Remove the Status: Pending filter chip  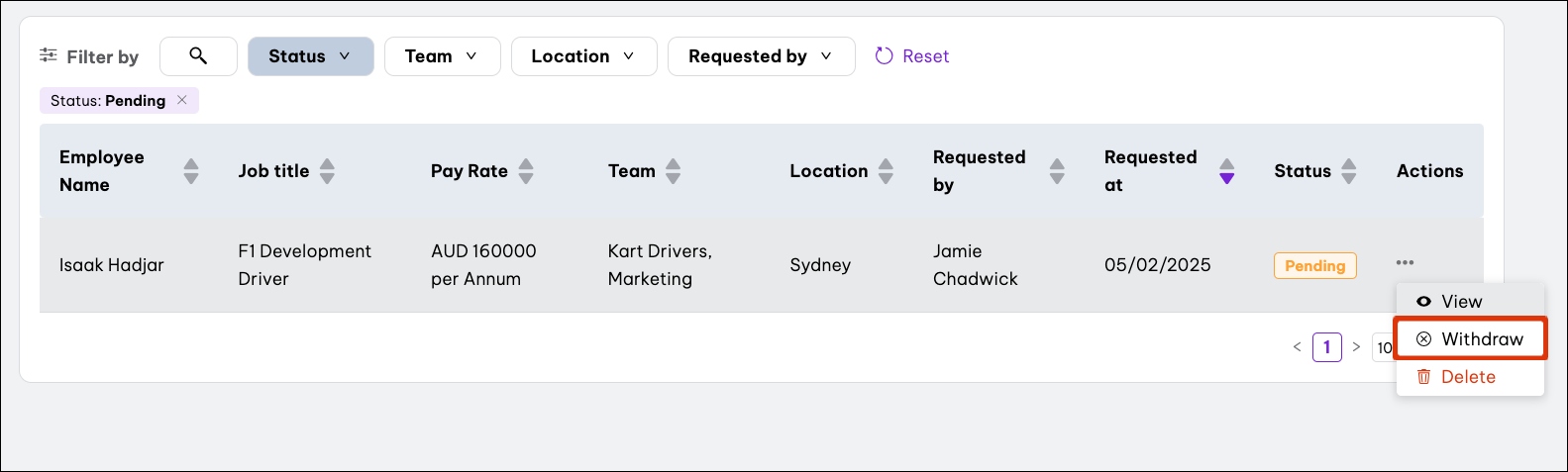[182, 100]
